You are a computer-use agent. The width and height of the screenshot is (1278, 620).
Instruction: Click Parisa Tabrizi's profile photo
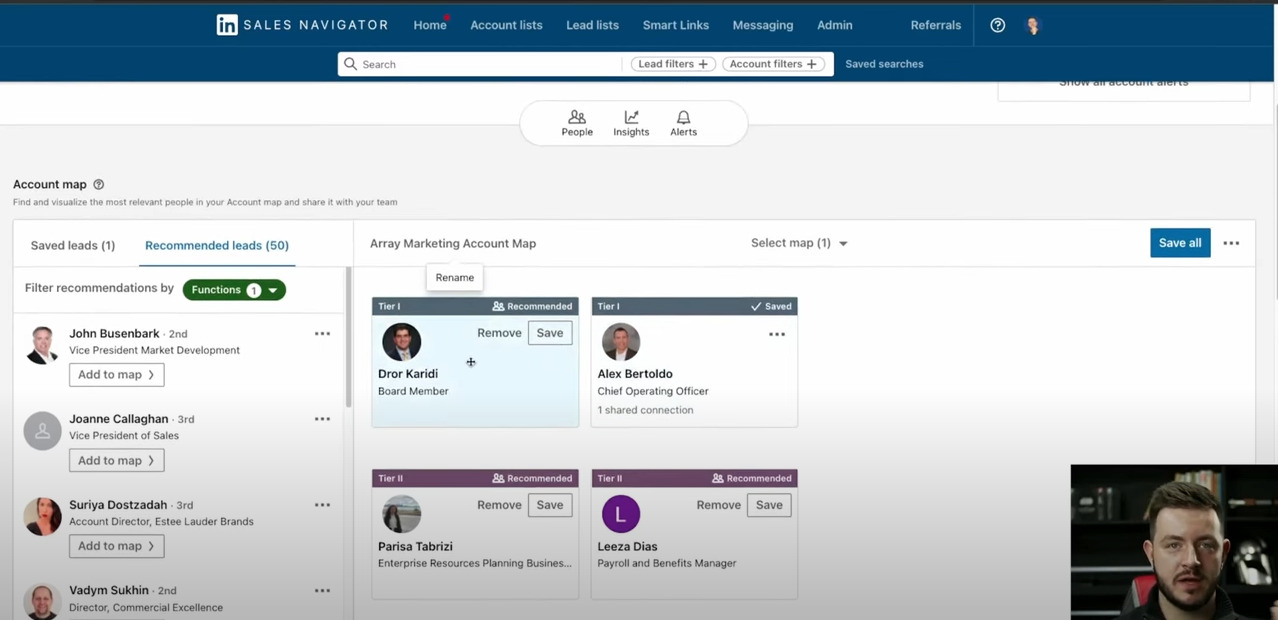(401, 514)
